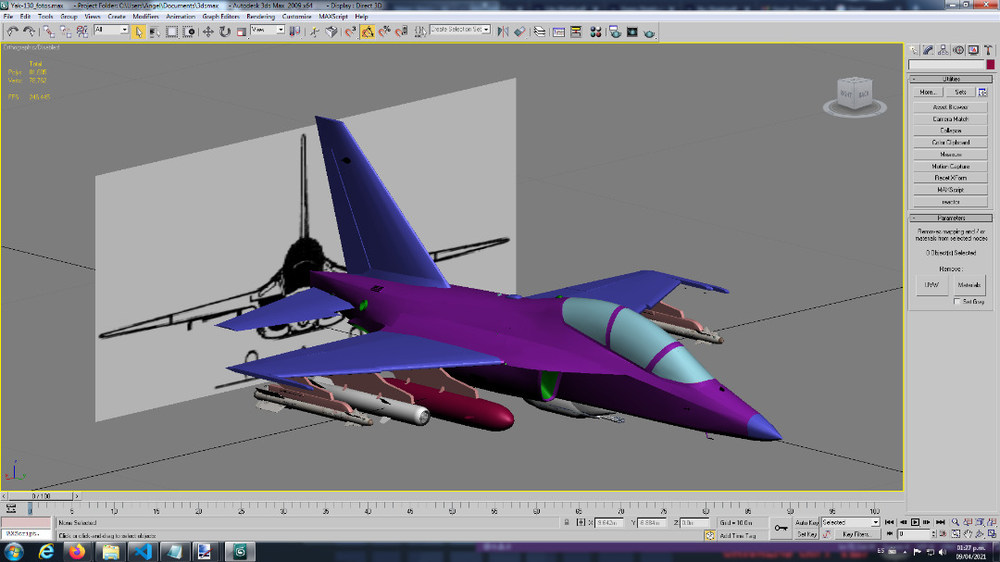This screenshot has height=562, width=1000.
Task: Open the Hierarchy panel icon
Action: pos(943,50)
